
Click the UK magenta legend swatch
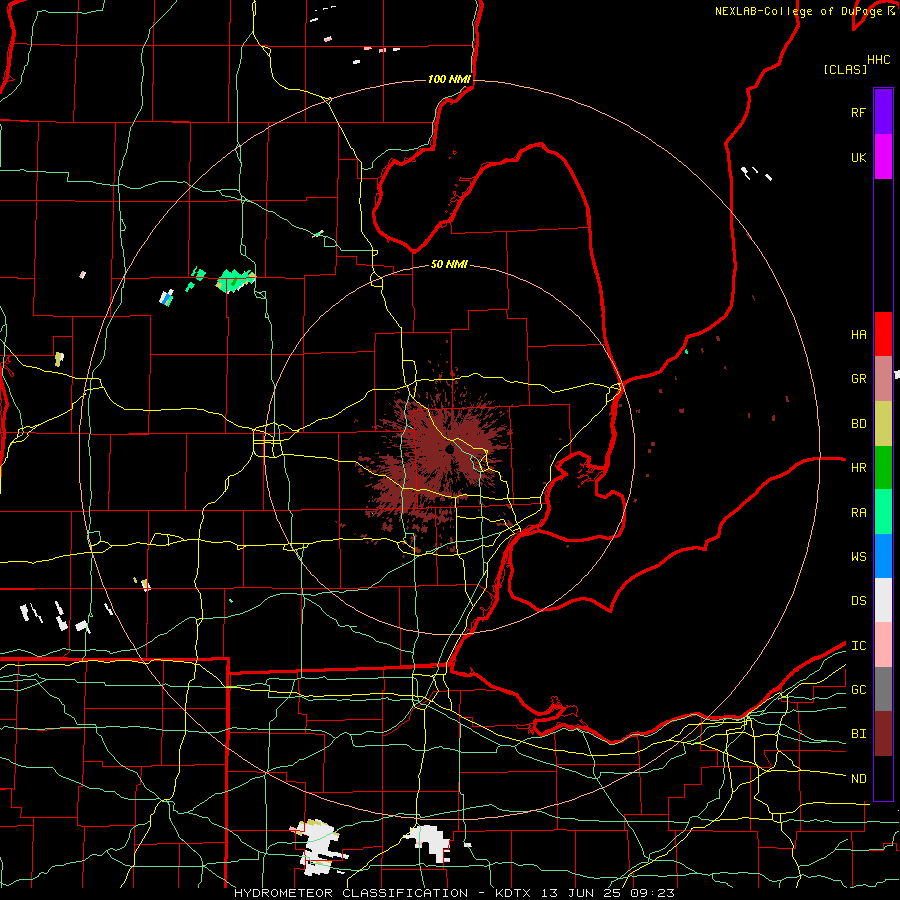(x=883, y=157)
